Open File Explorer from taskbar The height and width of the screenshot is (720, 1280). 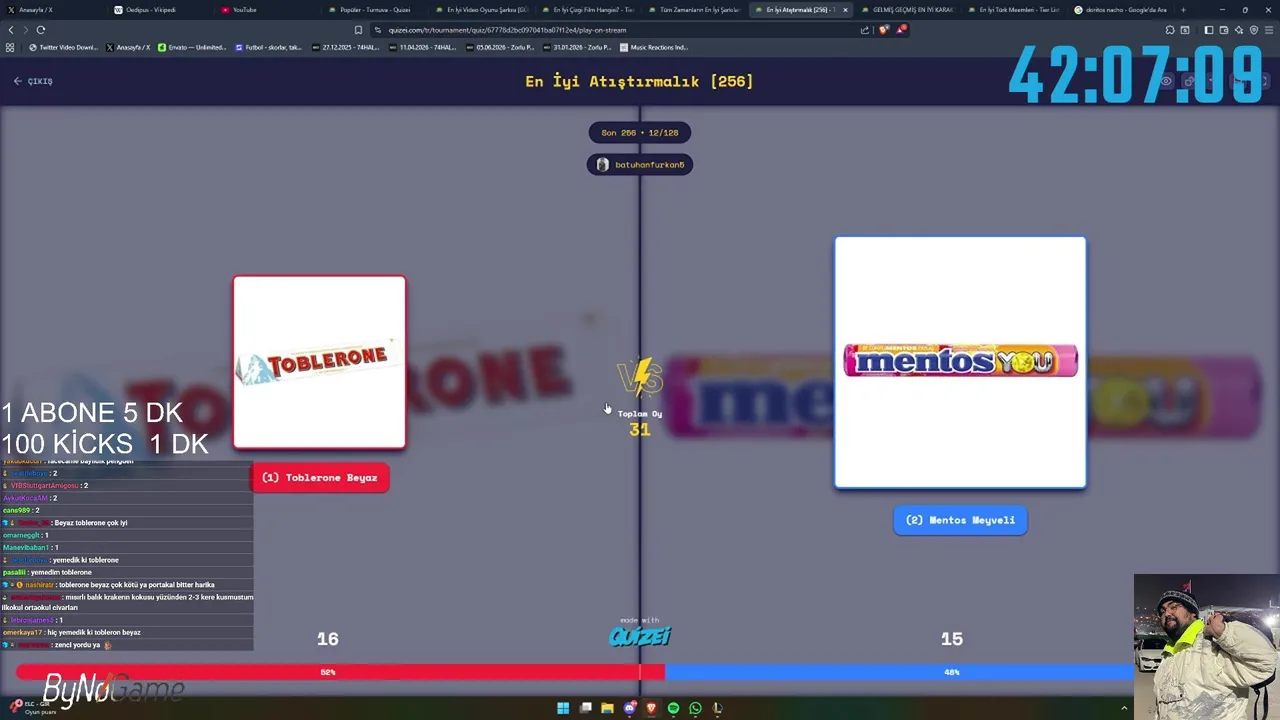tap(607, 708)
